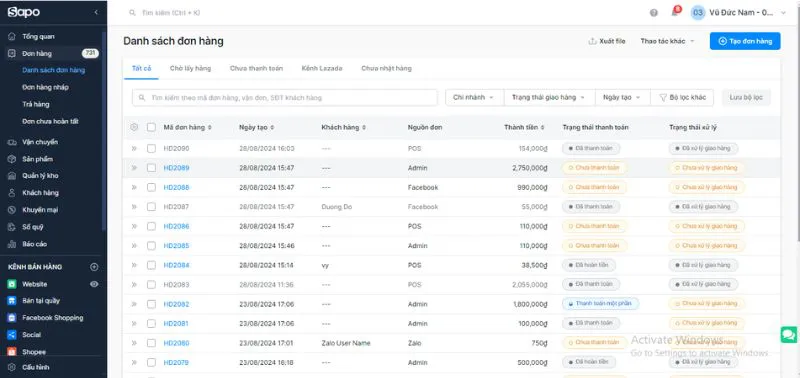Switch to the Chưa nhặt hàng tab
Image resolution: width=800 pixels, height=378 pixels.
pos(386,68)
